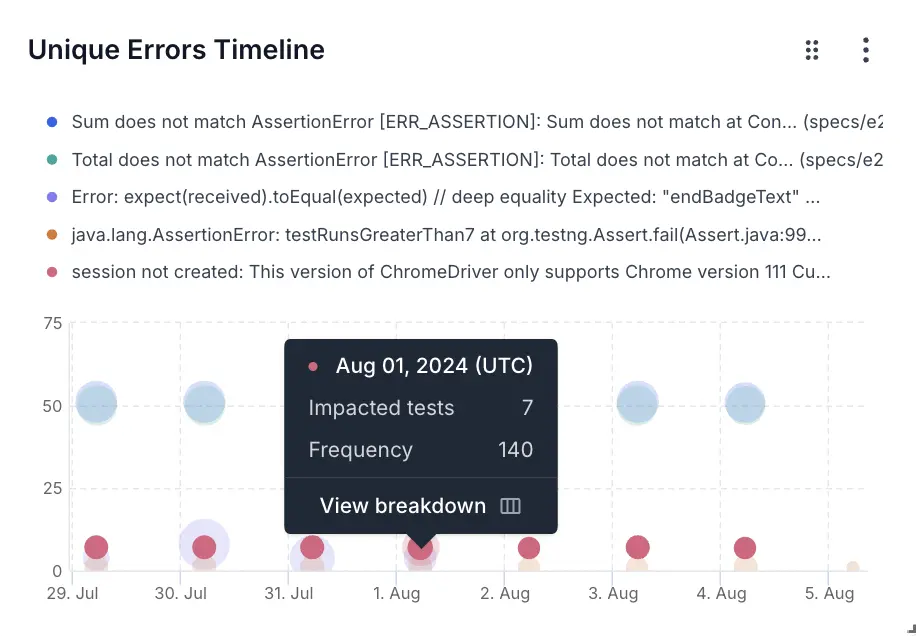
Task: Click the six-dot drag handle icon
Action: [x=812, y=50]
